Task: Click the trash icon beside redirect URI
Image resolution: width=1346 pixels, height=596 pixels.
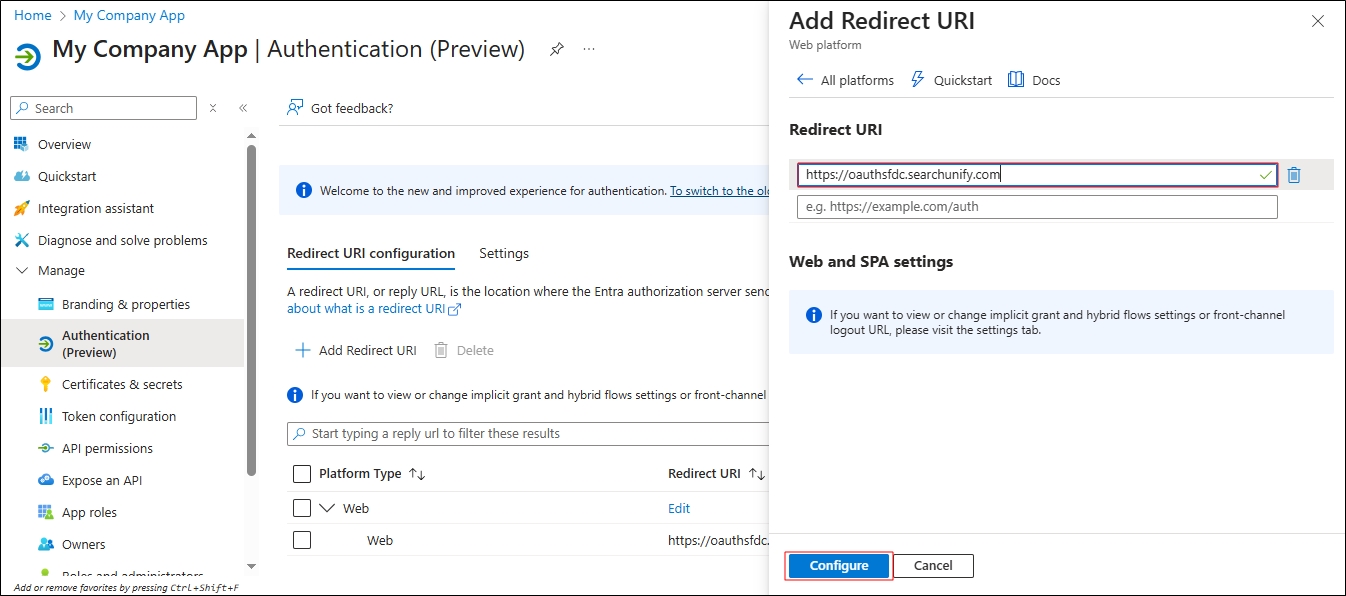Action: point(1293,175)
